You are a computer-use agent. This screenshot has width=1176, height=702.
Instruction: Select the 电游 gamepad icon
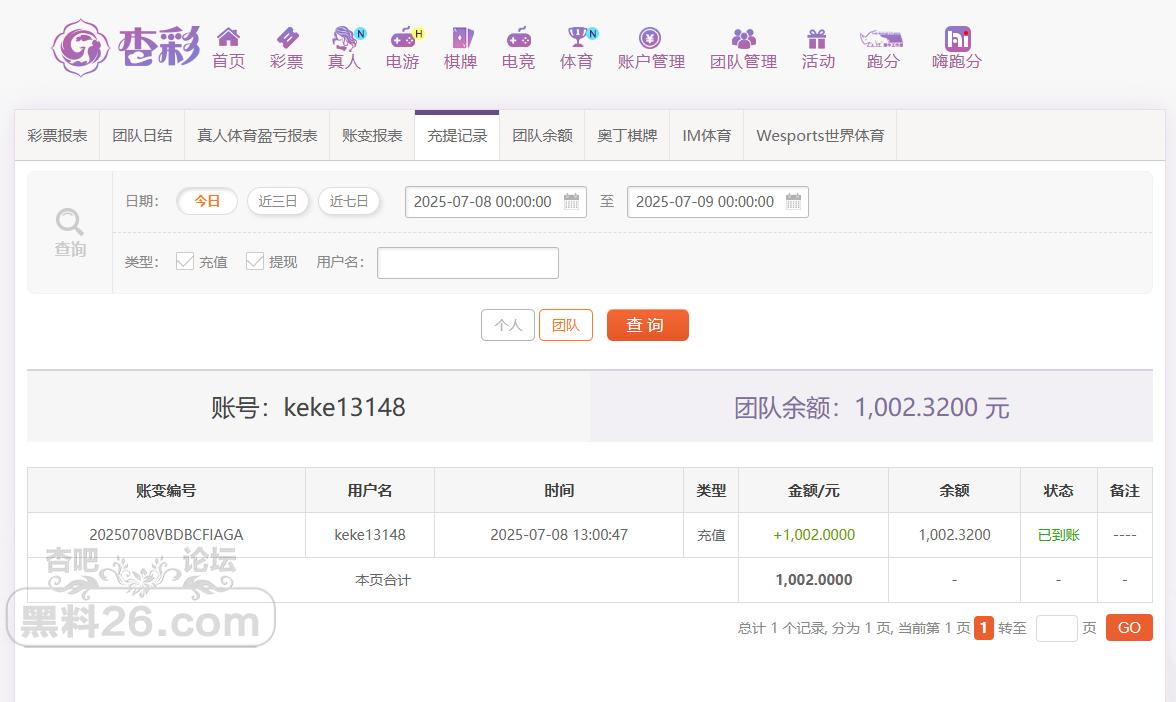click(404, 37)
